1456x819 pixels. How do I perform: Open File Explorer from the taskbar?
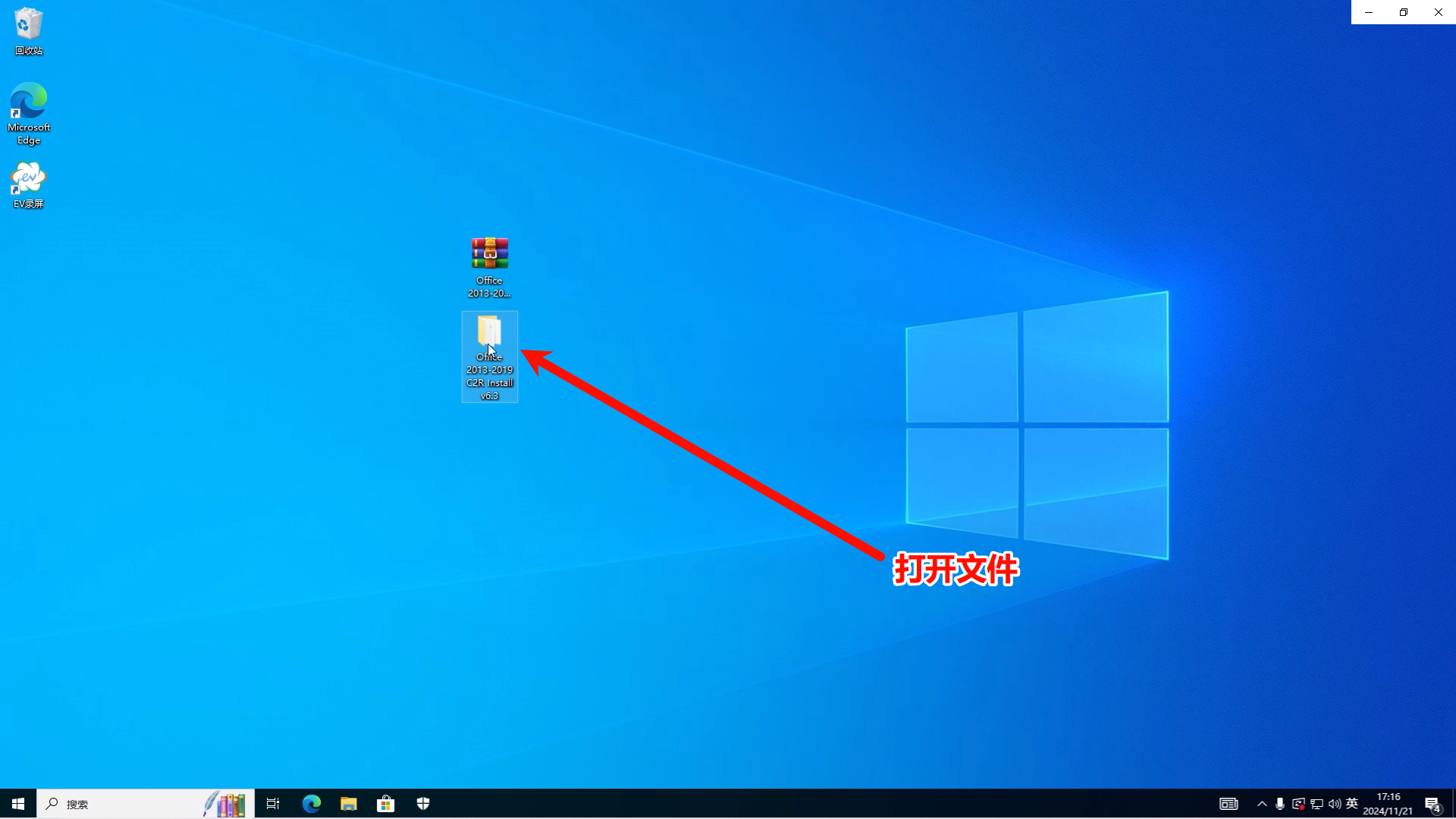tap(349, 804)
